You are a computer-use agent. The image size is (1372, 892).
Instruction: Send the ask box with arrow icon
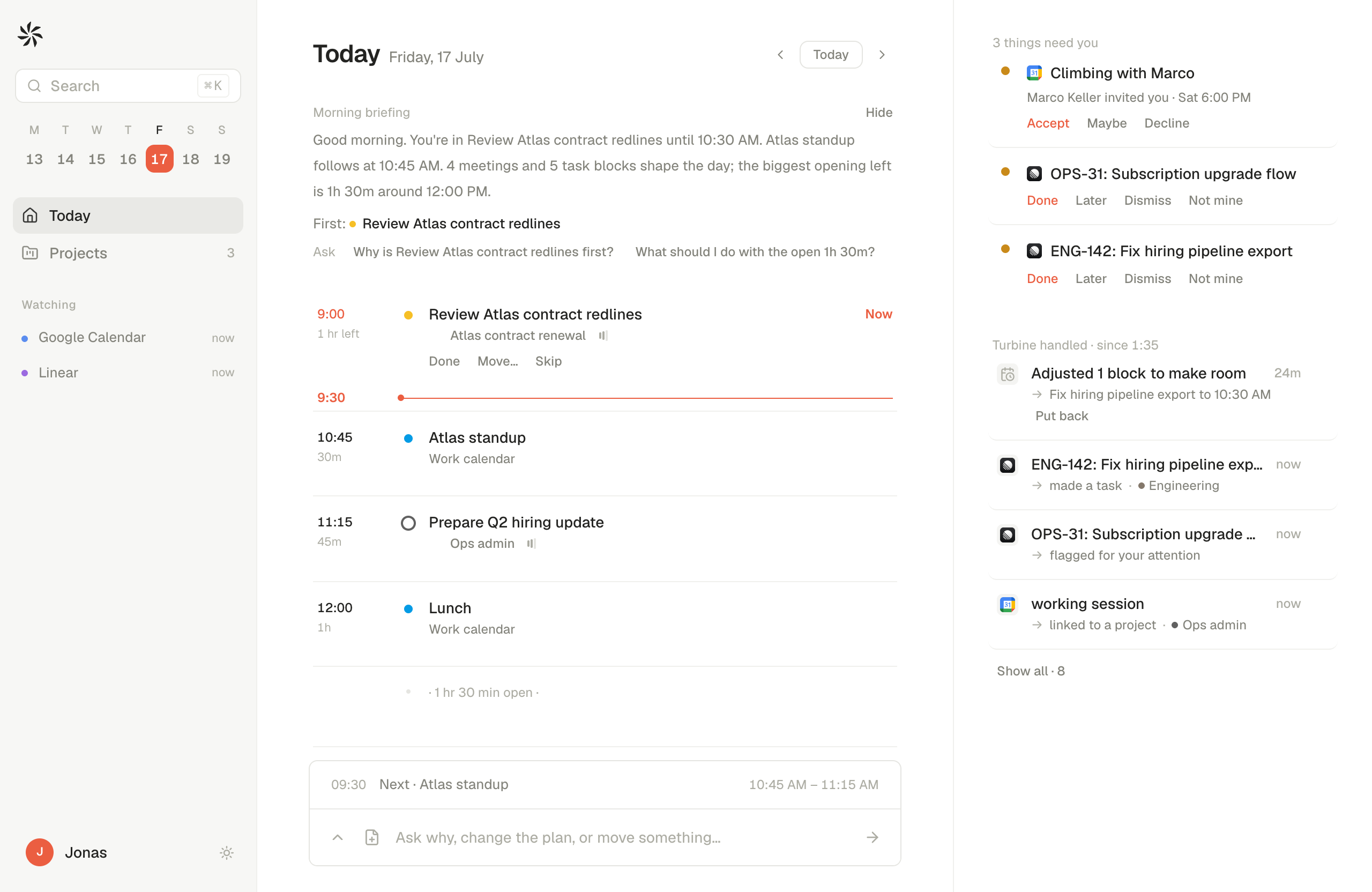[872, 837]
